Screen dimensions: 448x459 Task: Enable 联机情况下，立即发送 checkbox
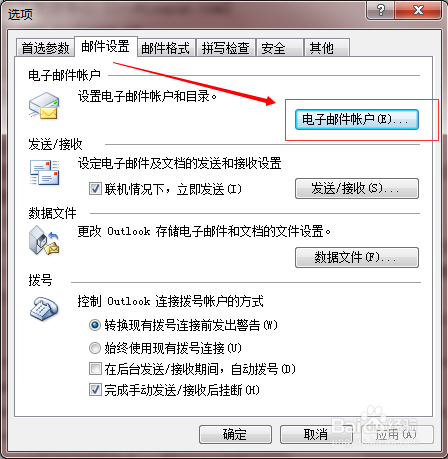coord(95,189)
